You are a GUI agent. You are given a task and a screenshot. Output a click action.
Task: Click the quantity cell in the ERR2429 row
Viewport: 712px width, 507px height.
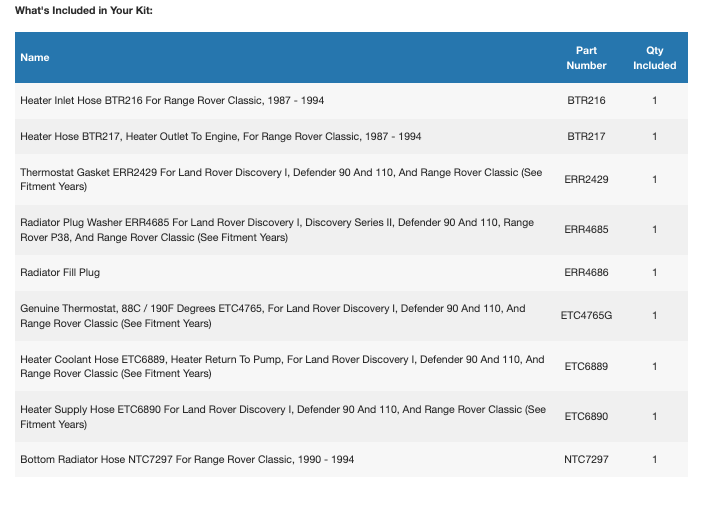pyautogui.click(x=654, y=179)
